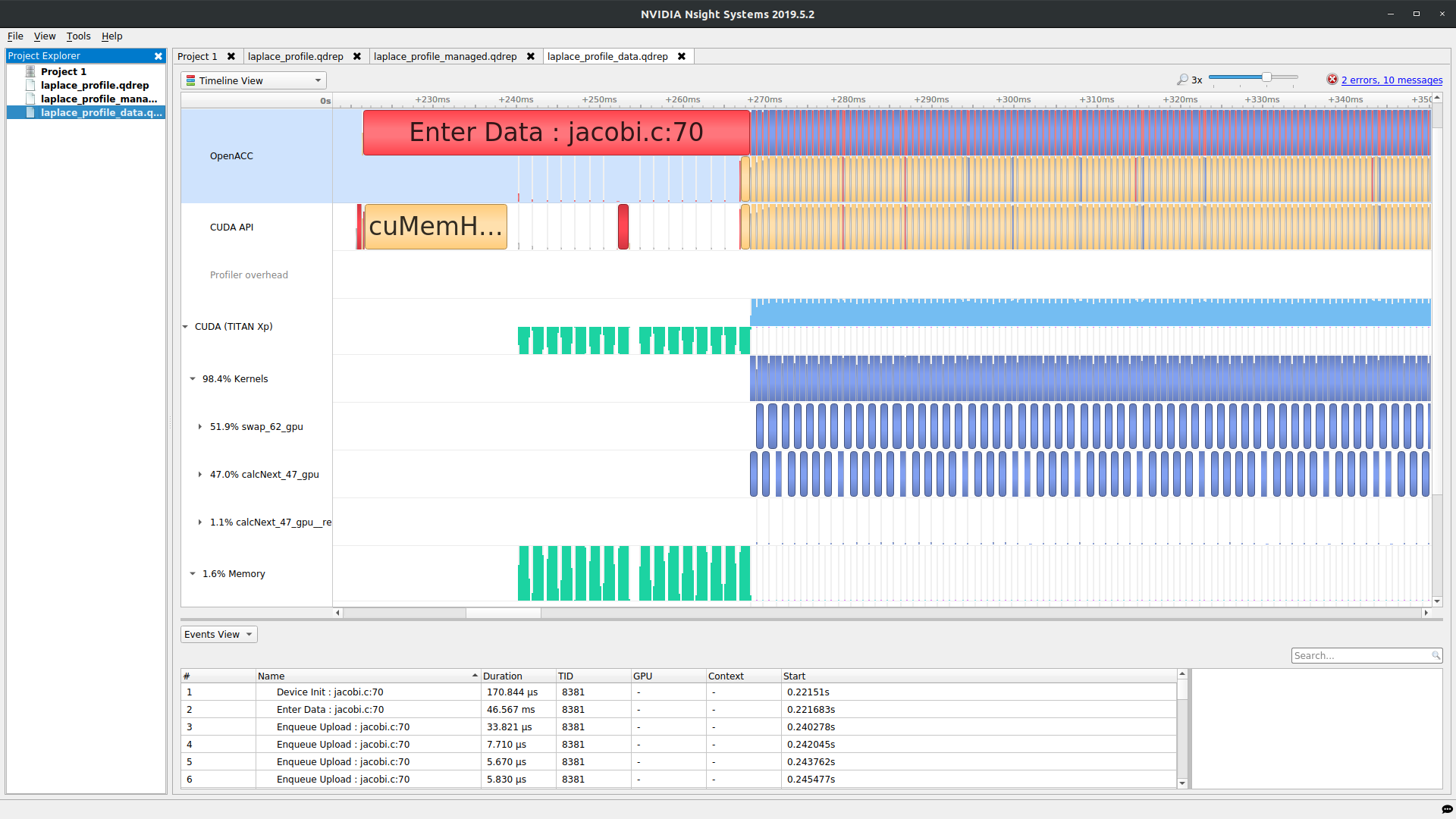Collapse the CUDA (TITAN Xp) row
This screenshot has height=819, width=1456.
(185, 327)
